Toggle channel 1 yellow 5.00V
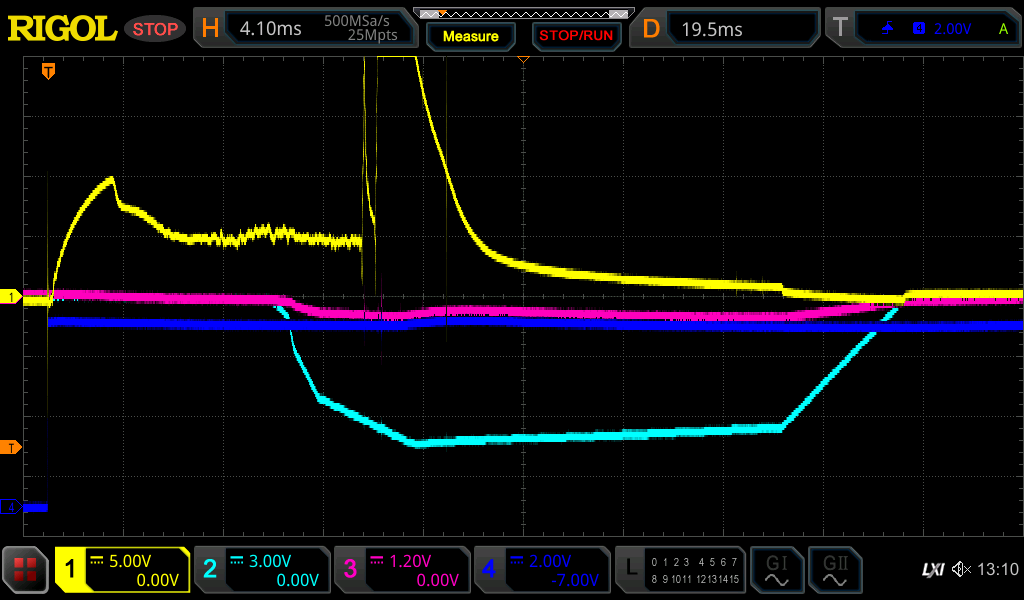Viewport: 1024px width, 600px height. point(122,570)
